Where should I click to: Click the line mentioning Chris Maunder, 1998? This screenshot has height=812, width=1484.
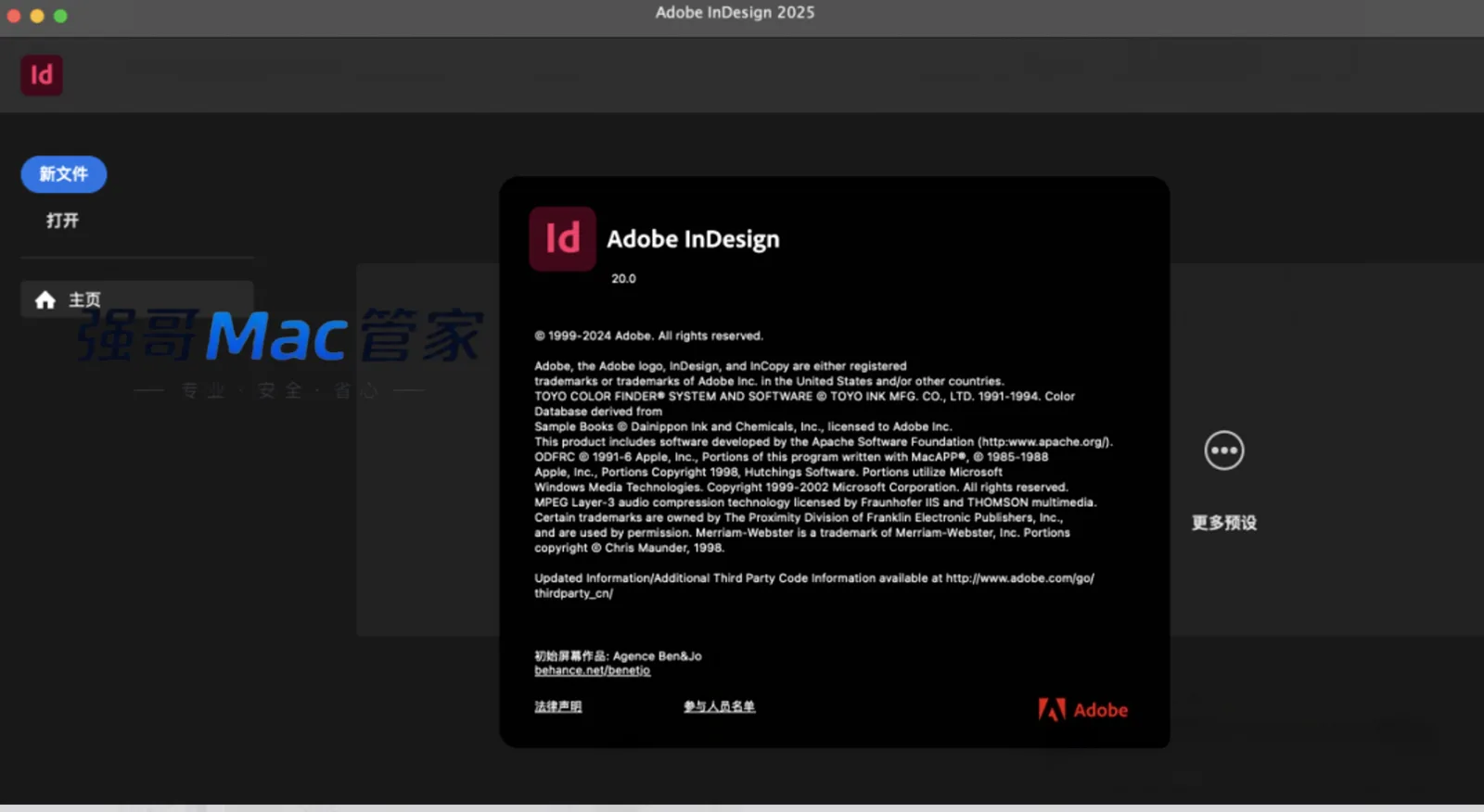(x=629, y=548)
